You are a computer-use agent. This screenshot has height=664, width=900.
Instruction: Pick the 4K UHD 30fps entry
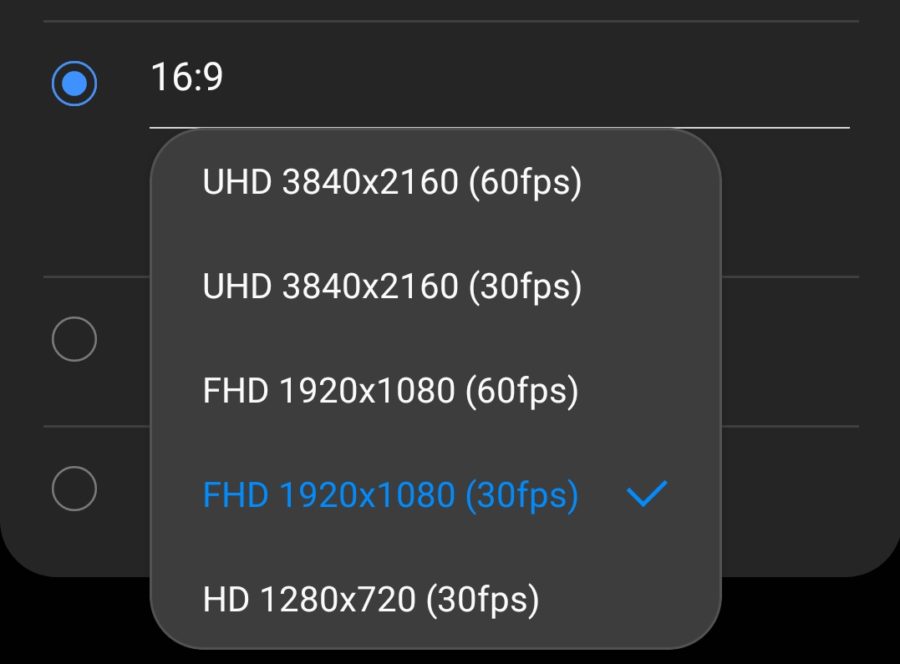pyautogui.click(x=391, y=287)
